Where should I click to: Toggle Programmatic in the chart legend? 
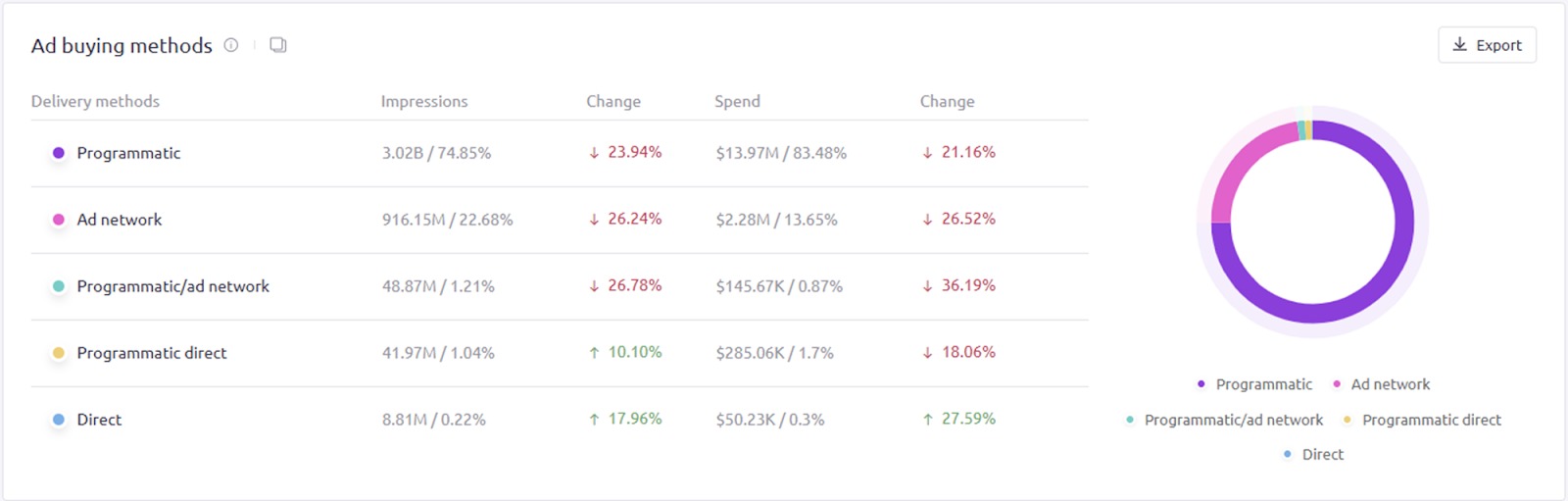click(x=1254, y=384)
